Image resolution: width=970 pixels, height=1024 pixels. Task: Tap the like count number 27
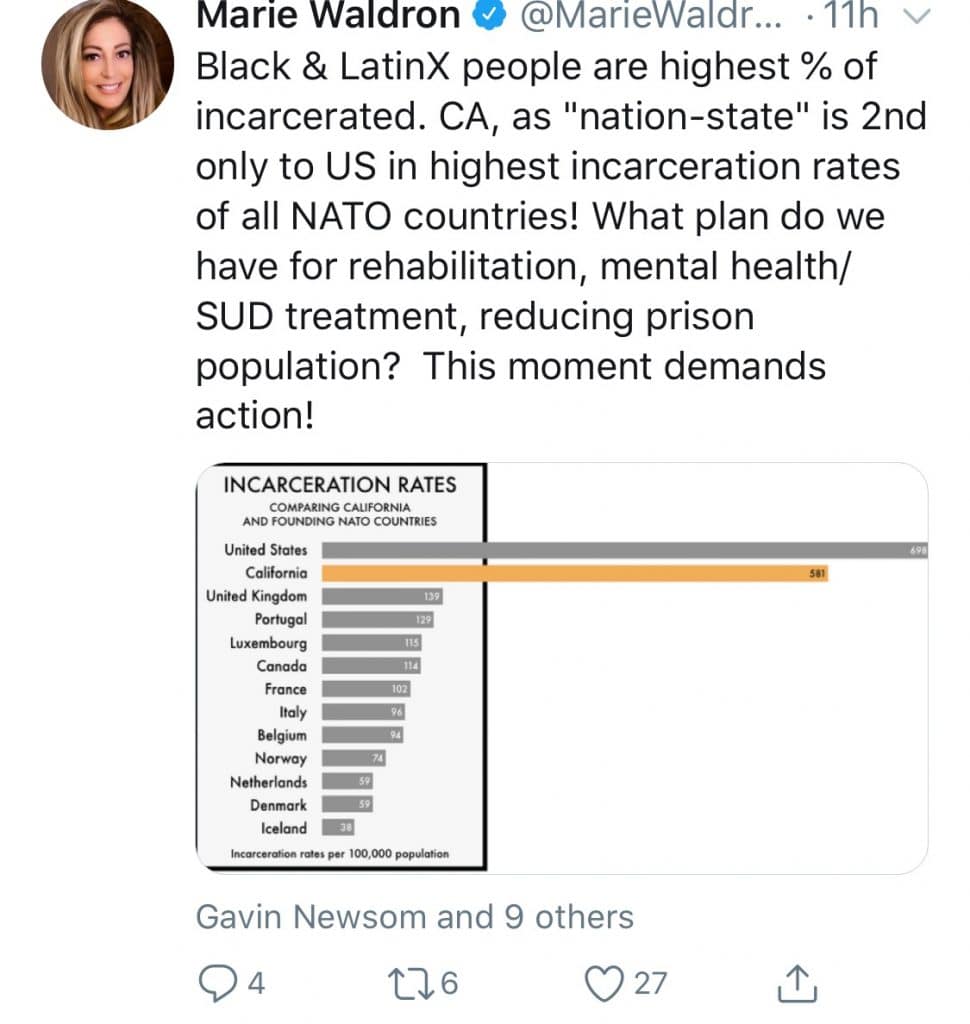650,984
